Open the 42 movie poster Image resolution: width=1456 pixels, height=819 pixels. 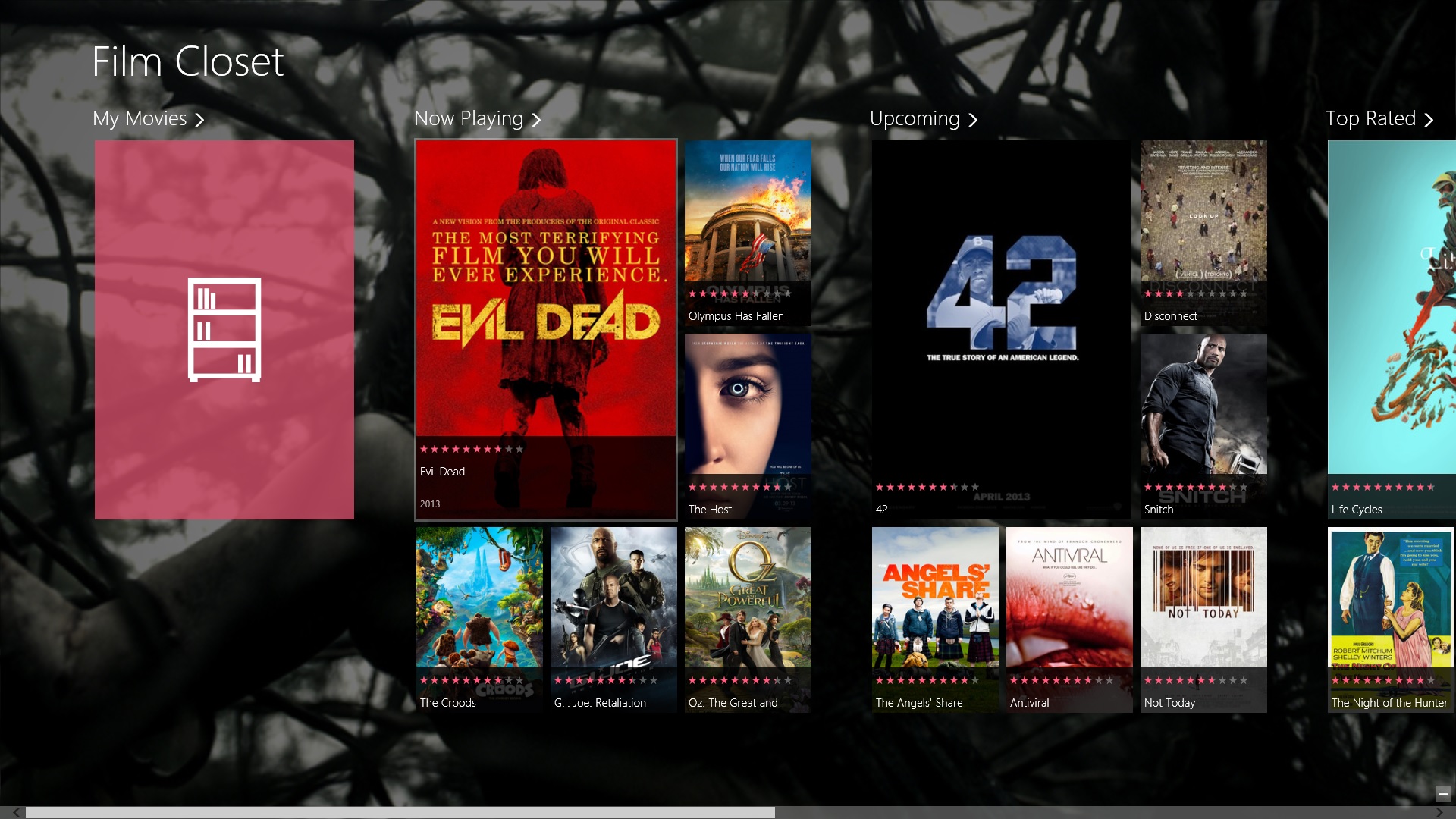[999, 326]
